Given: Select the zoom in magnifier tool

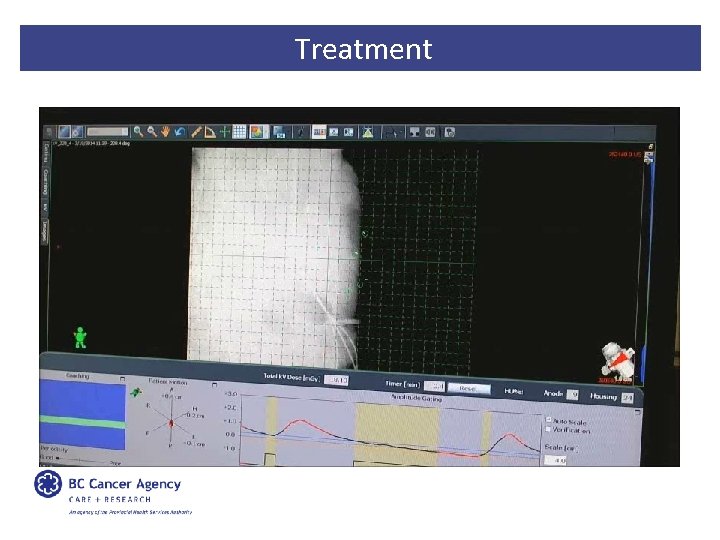Looking at the screenshot, I should (138, 132).
